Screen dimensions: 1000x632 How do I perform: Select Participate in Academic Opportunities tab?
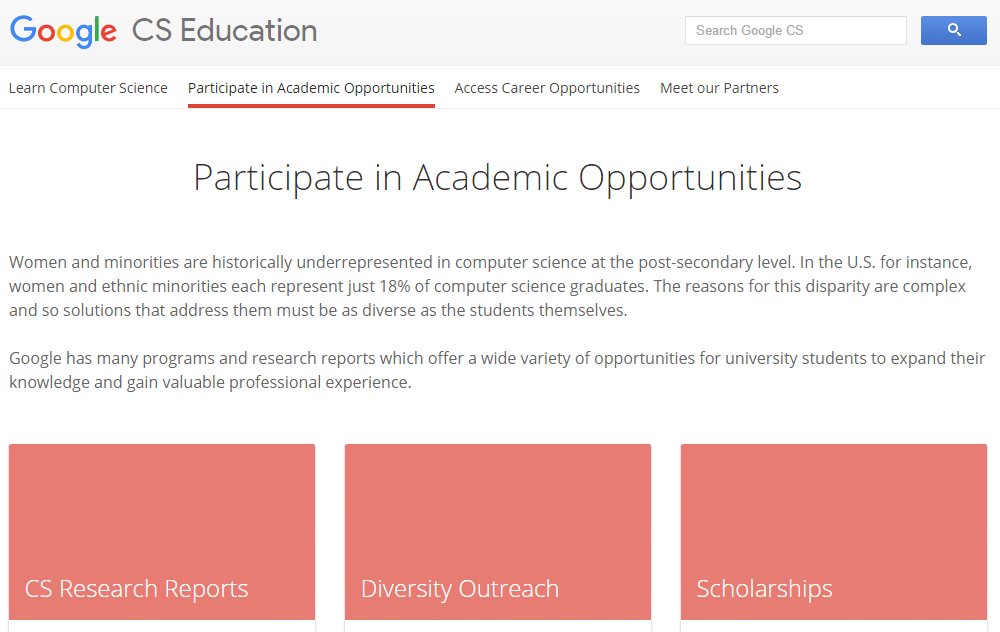[x=311, y=88]
